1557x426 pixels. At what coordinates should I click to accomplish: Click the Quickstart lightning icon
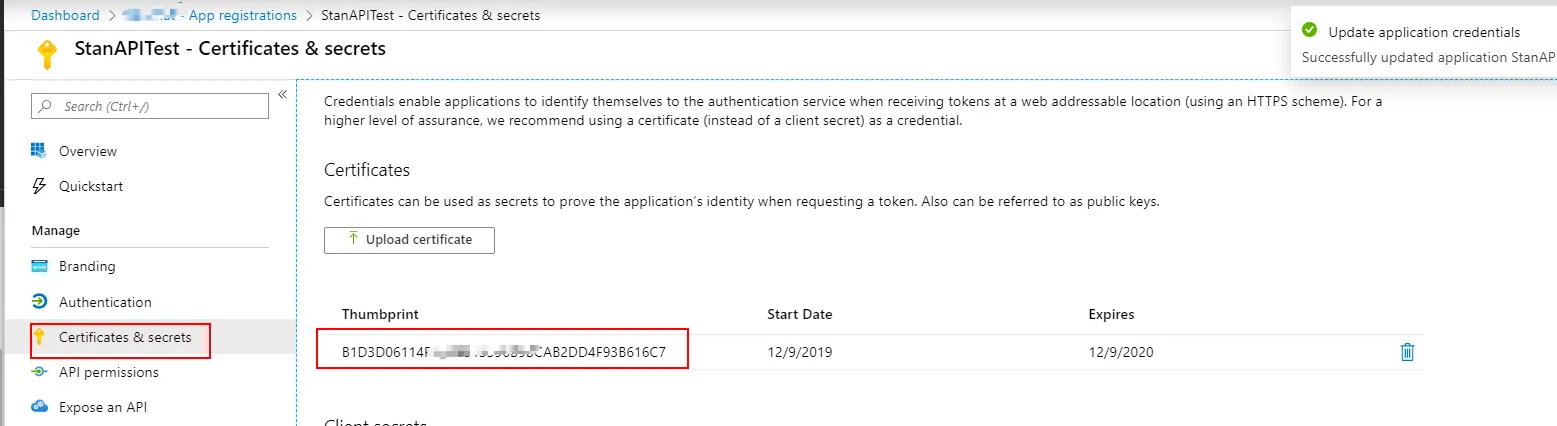(x=40, y=186)
